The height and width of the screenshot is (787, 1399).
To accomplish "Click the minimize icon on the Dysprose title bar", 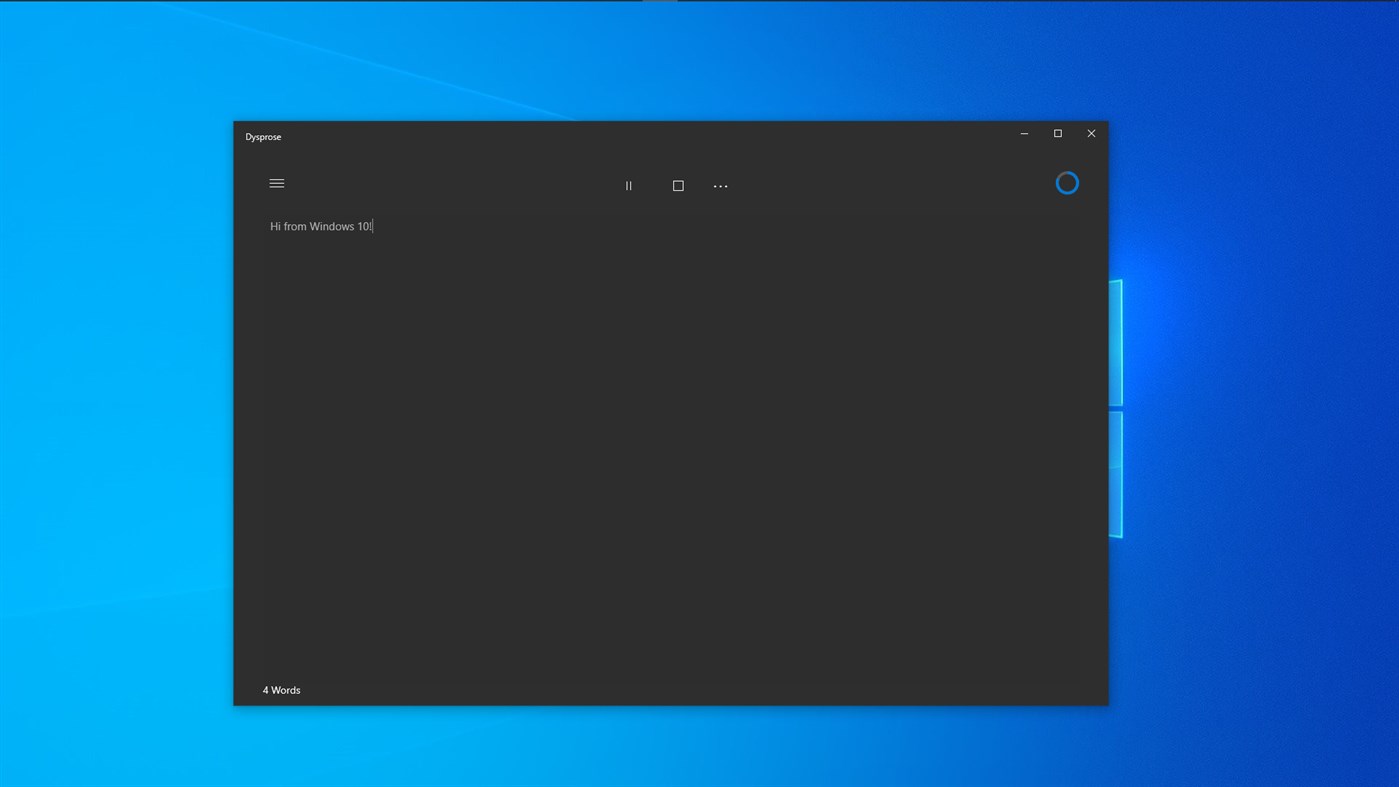I will coord(1023,133).
